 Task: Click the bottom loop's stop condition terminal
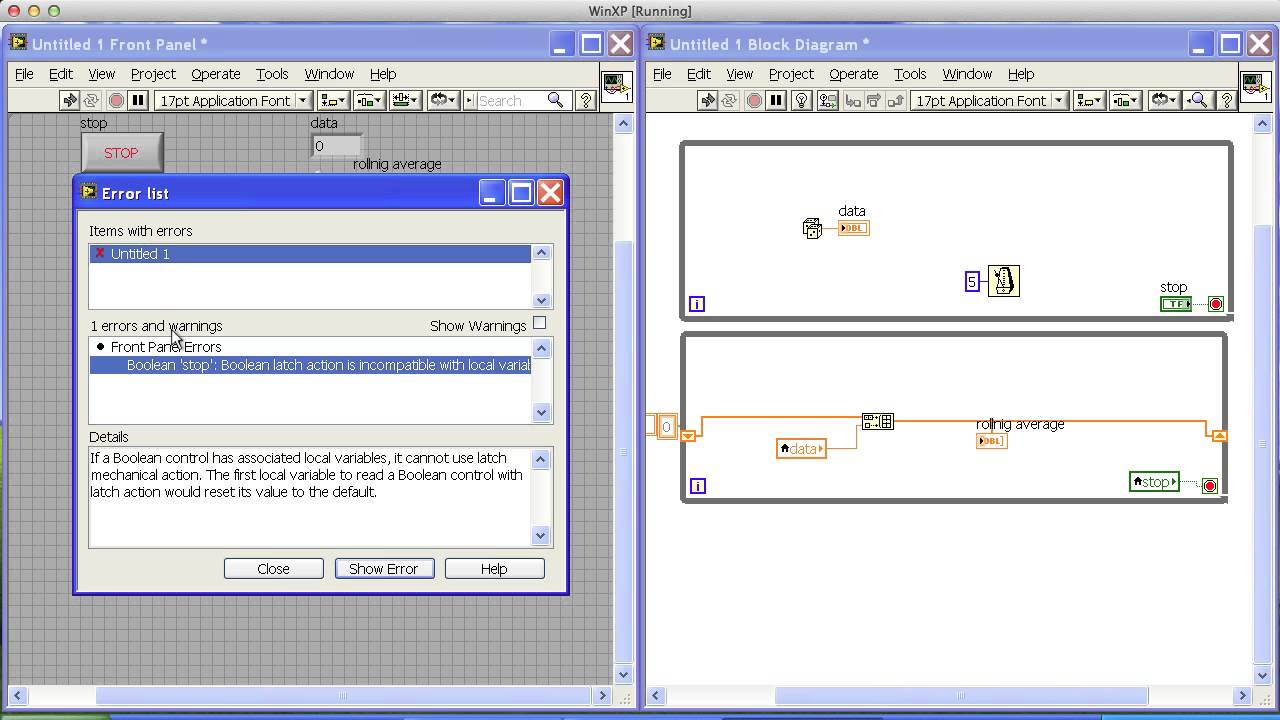[x=1210, y=486]
